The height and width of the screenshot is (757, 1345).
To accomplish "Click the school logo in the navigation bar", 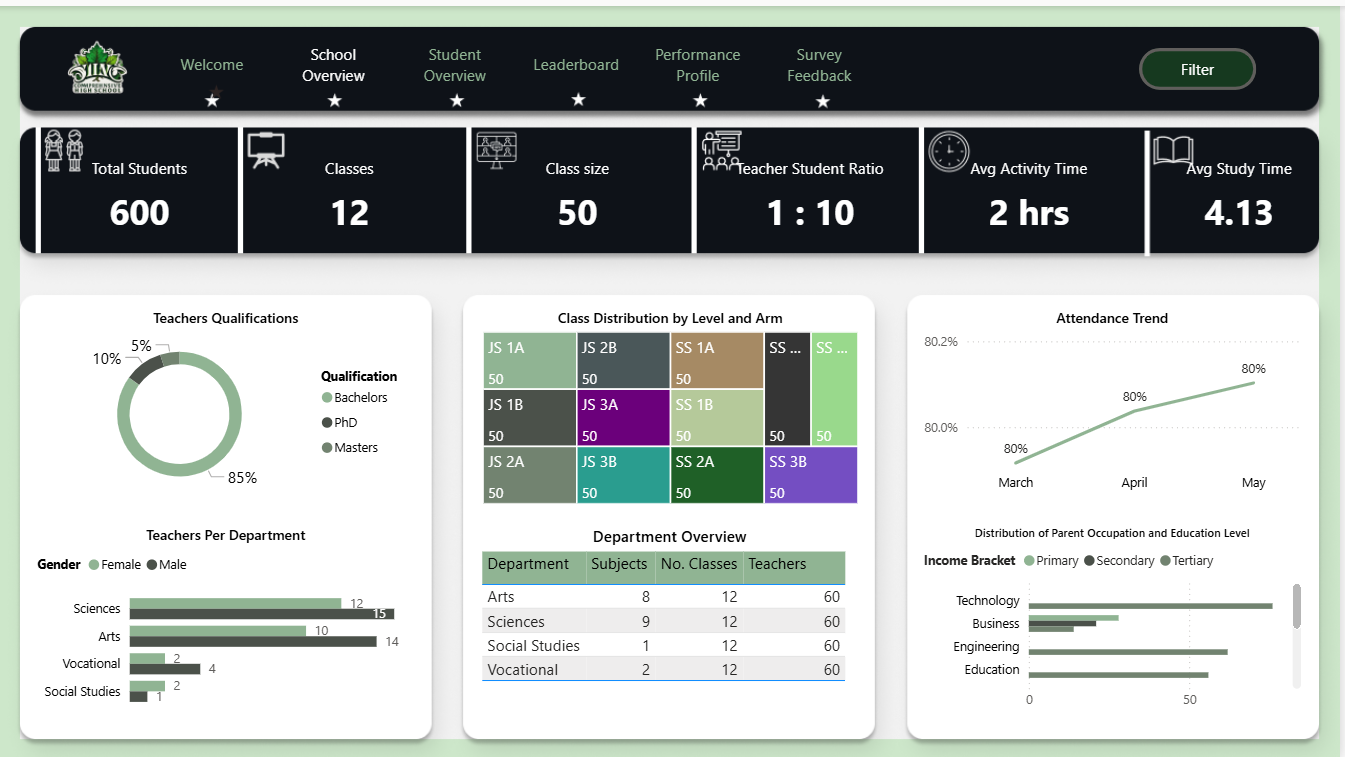I will coord(95,68).
